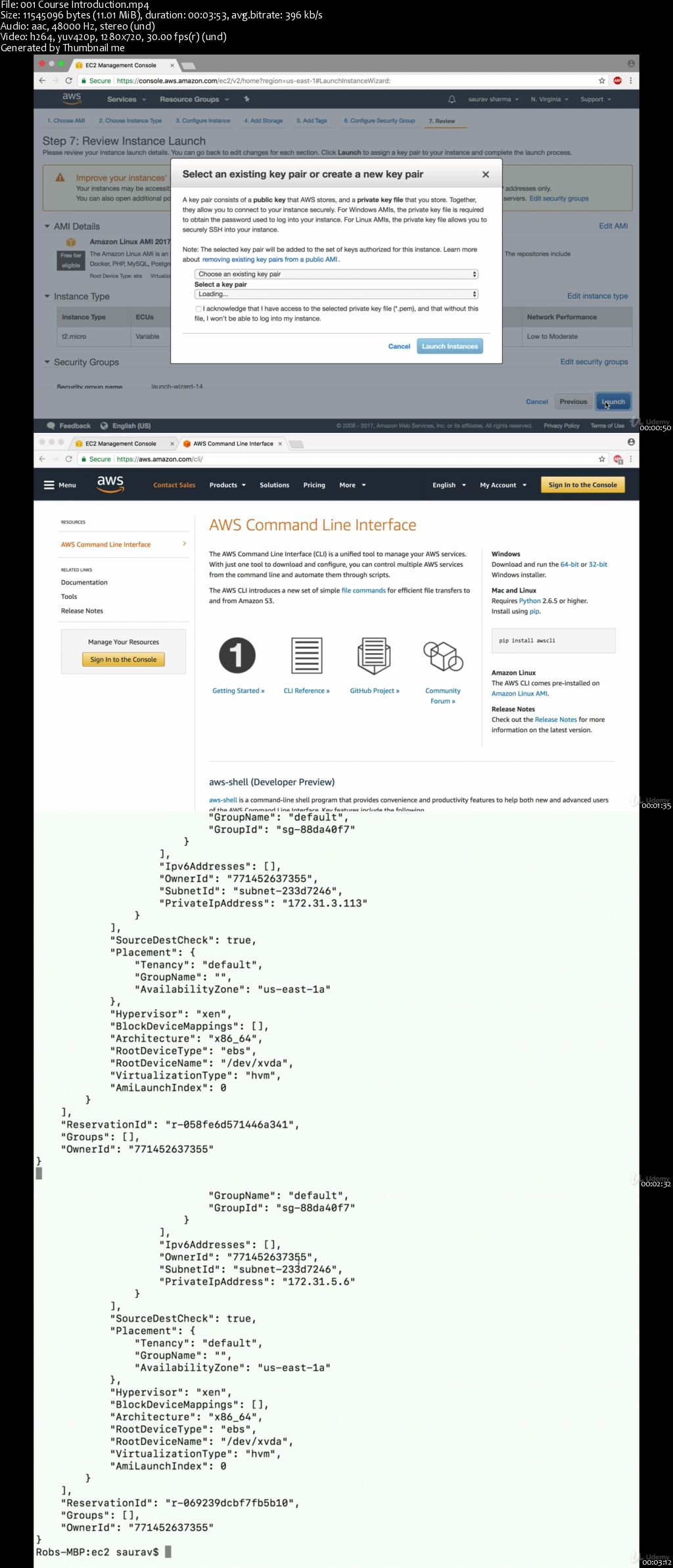673x1568 pixels.
Task: Collapse the Instance Type section
Action: pyautogui.click(x=47, y=296)
